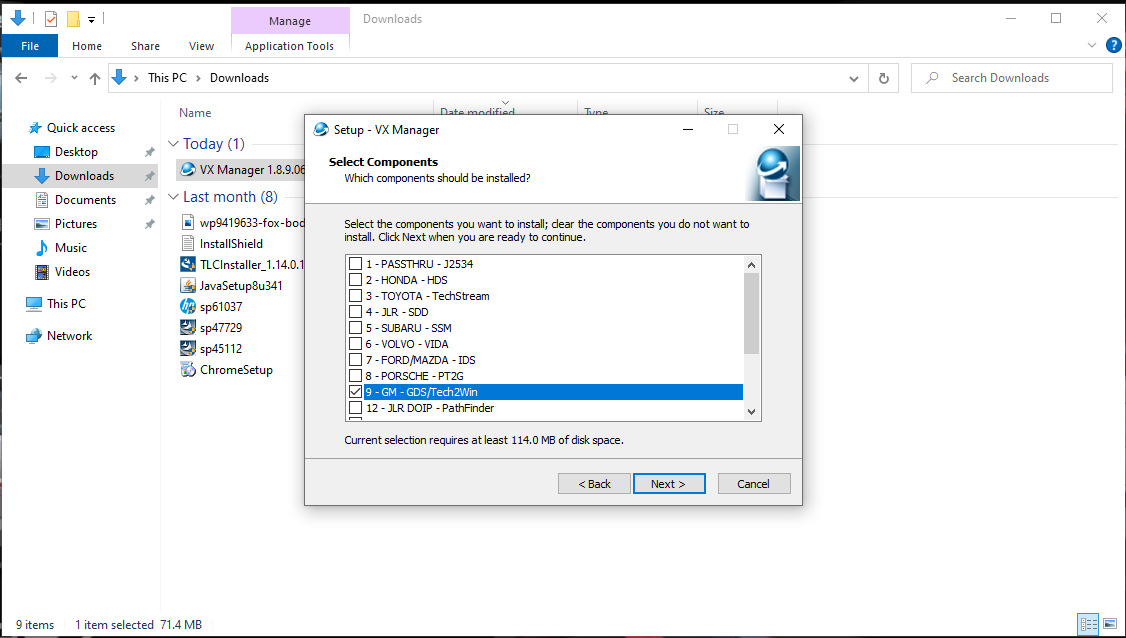Screen dimensions: 1126x638
Task: Click the TLCInstaller file icon
Action: click(187, 264)
